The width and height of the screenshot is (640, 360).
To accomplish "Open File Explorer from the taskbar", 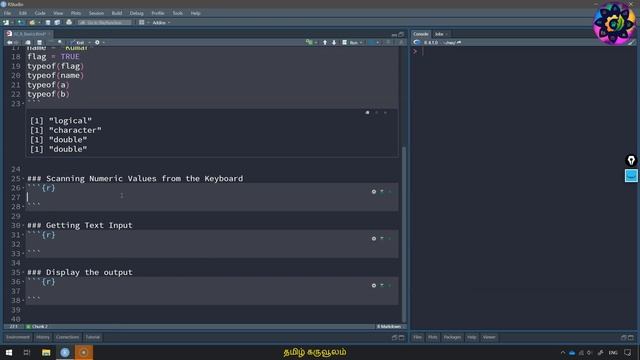I will click(x=46, y=352).
